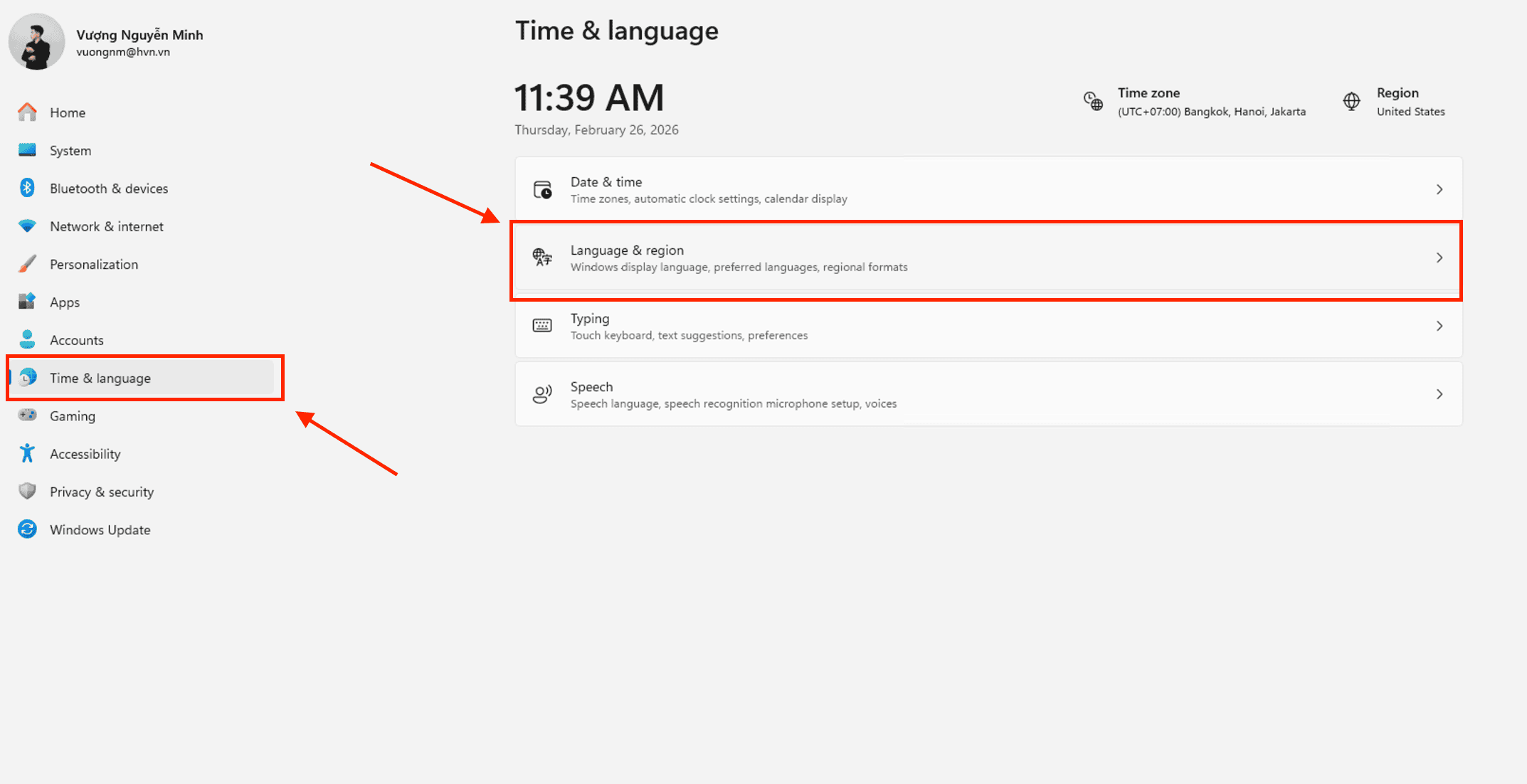Expand the Date & time chevron
Screen dimensions: 1527x784
pos(1439,189)
